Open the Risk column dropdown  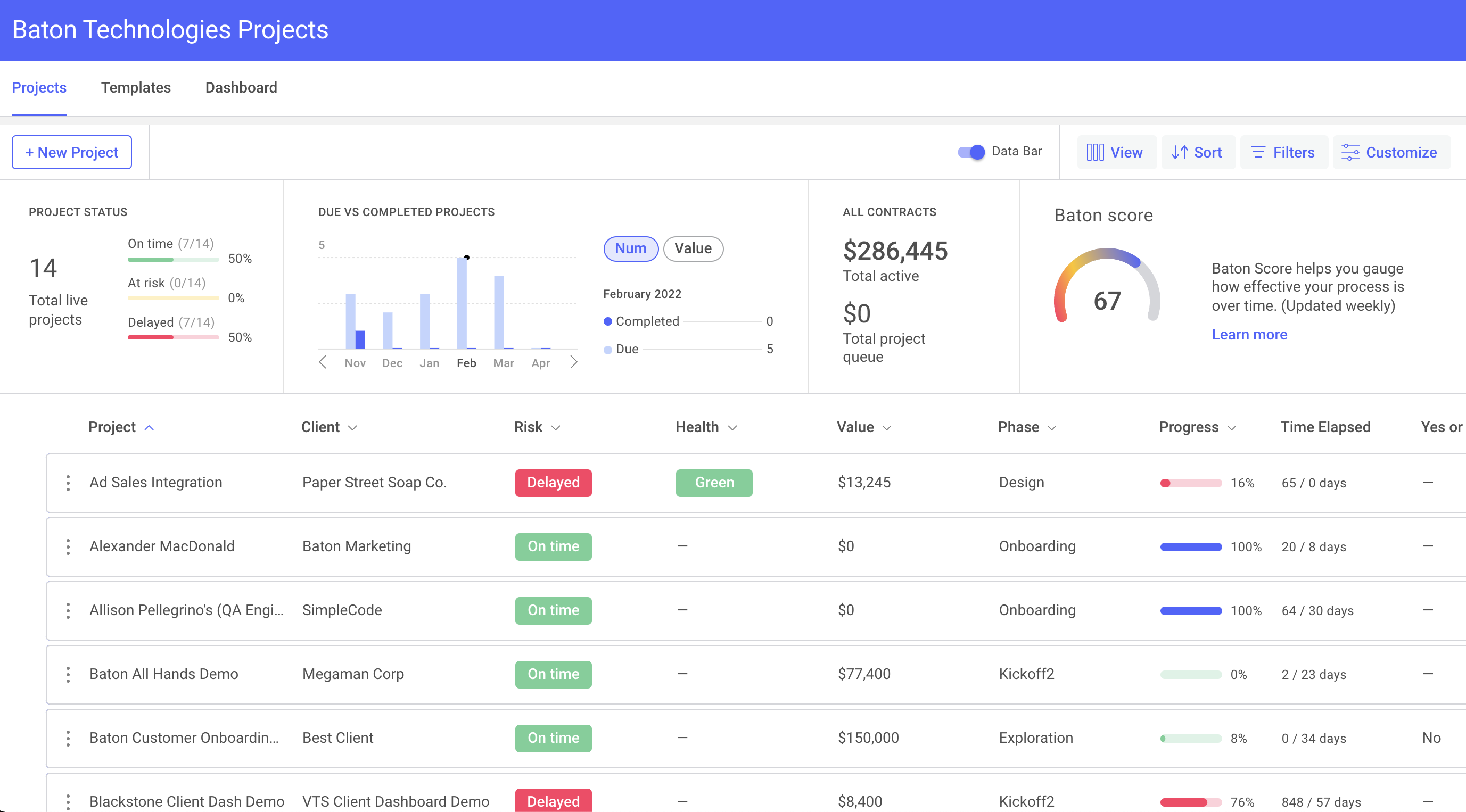pos(557,427)
